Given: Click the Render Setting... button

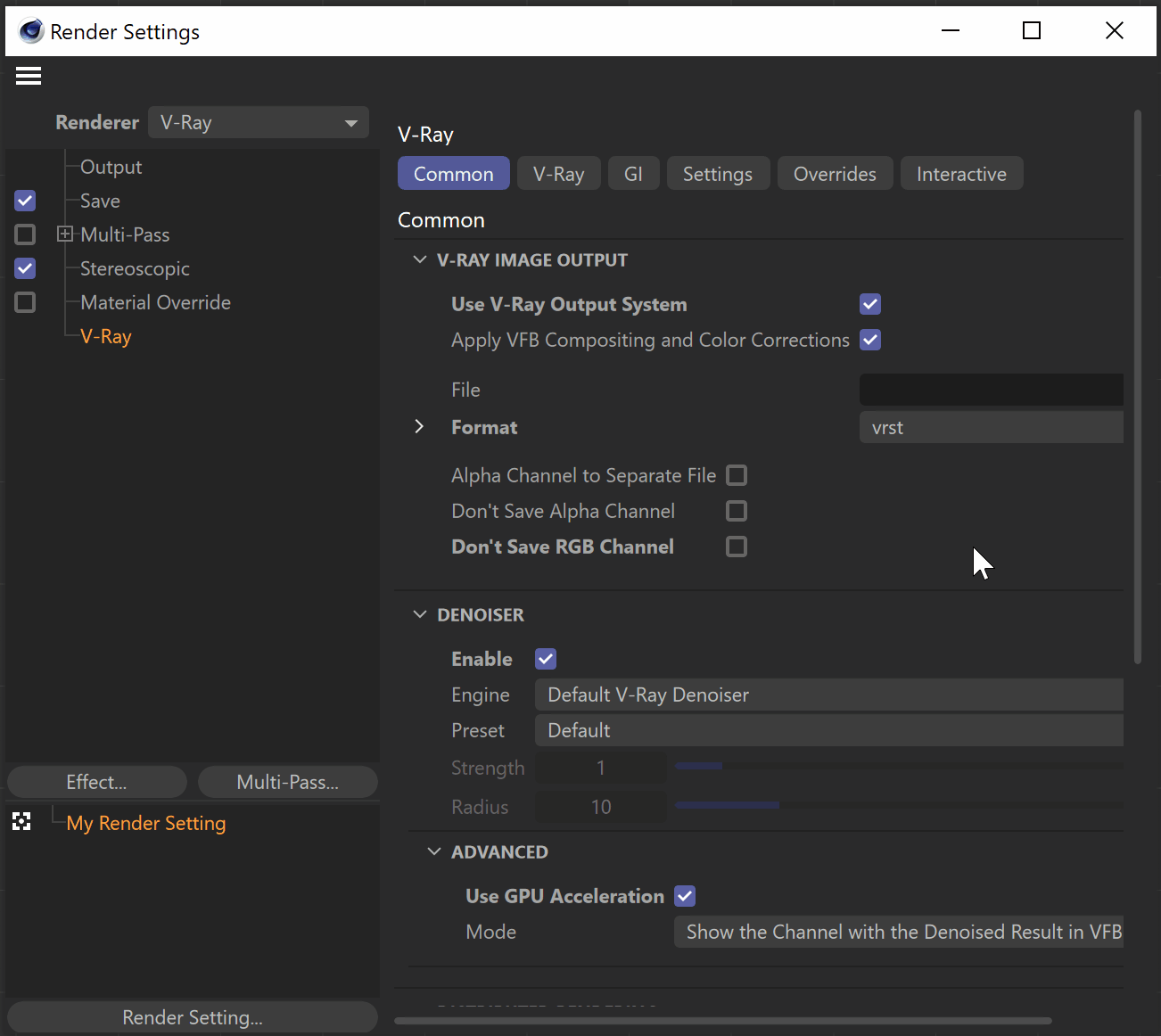Looking at the screenshot, I should tap(193, 1017).
